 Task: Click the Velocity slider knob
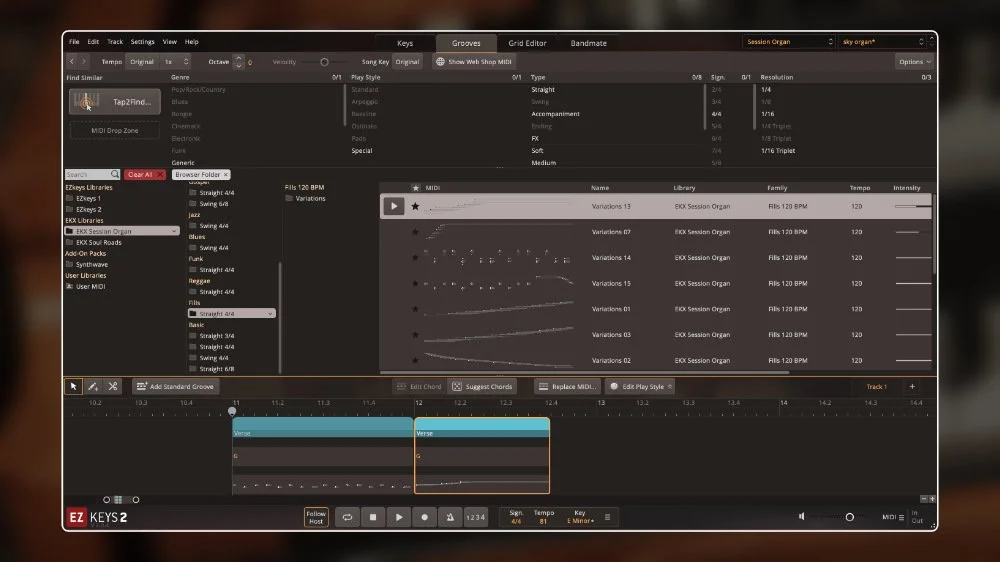coord(325,62)
